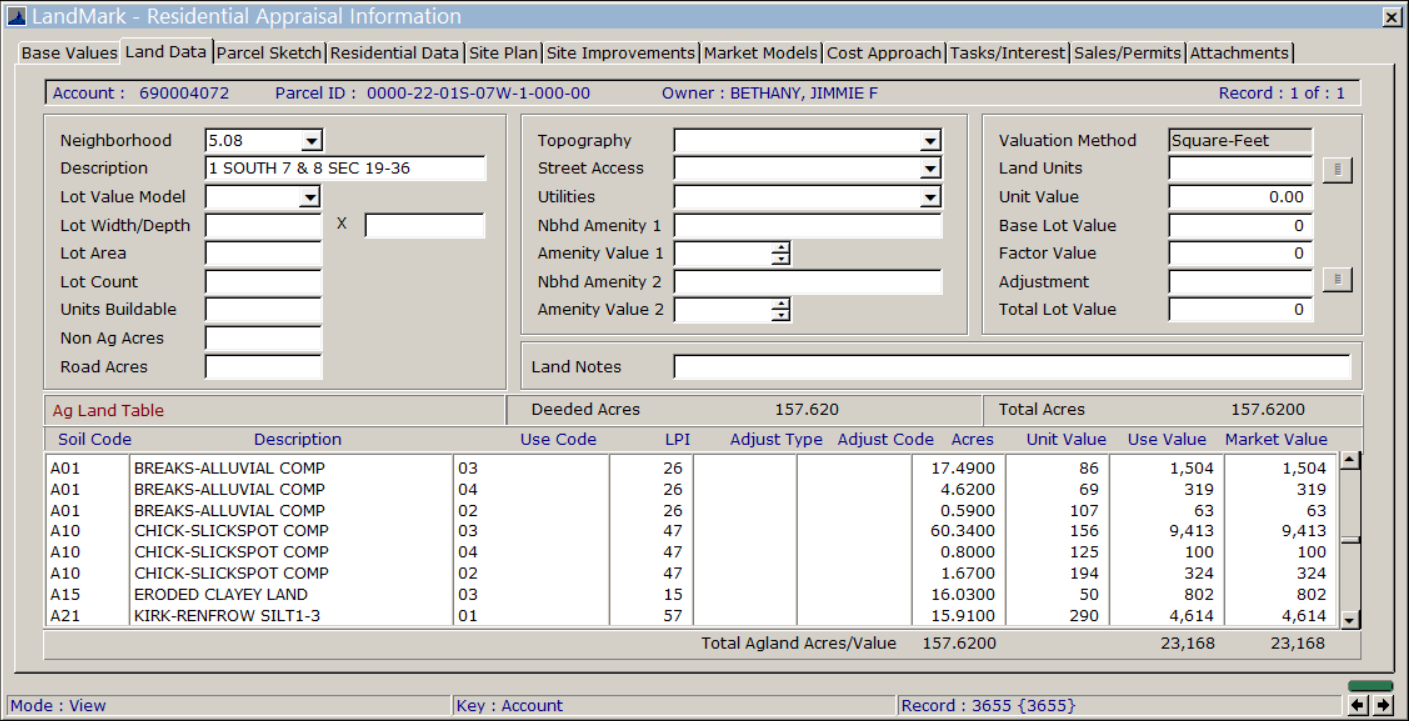
Task: Expand the Topography dropdown
Action: pos(930,141)
